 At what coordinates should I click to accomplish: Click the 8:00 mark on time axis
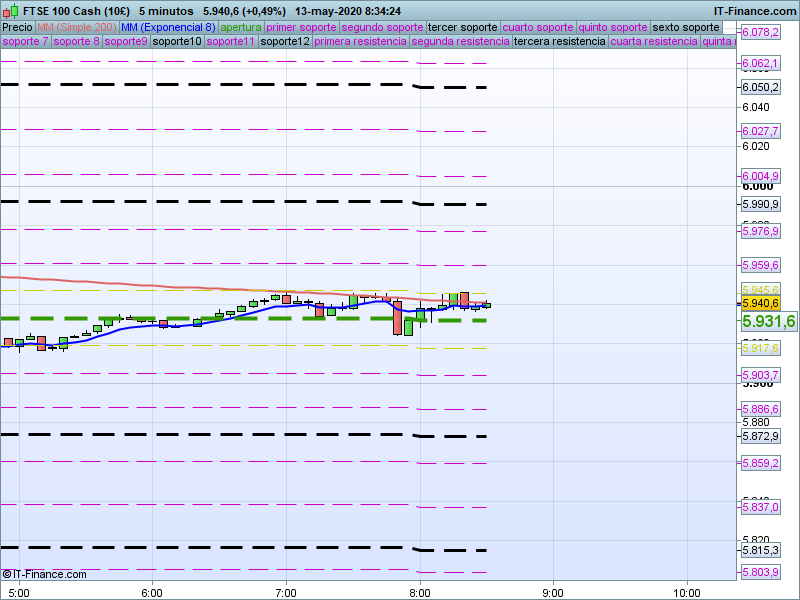pyautogui.click(x=420, y=590)
